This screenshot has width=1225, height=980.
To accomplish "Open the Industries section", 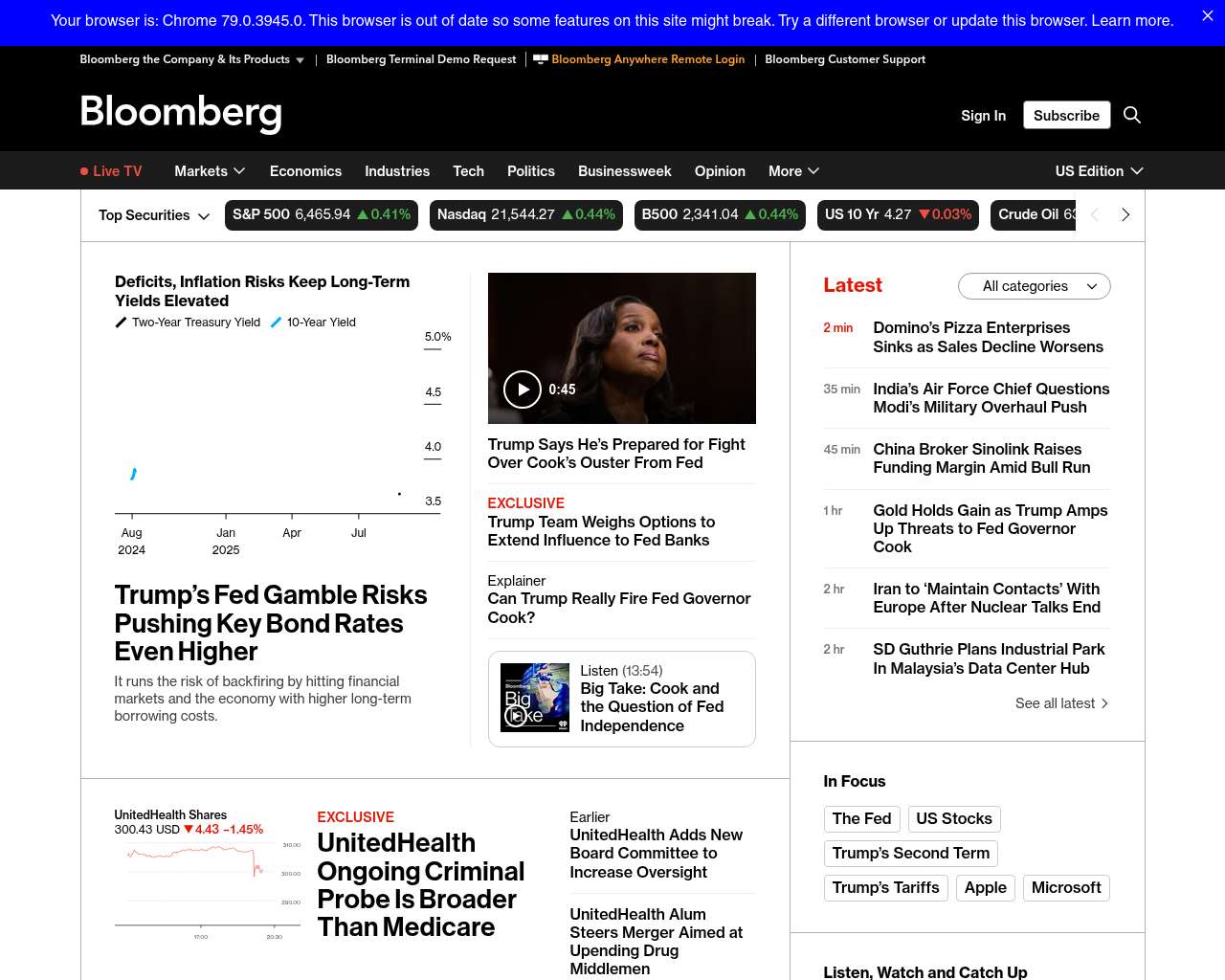I will point(397,171).
